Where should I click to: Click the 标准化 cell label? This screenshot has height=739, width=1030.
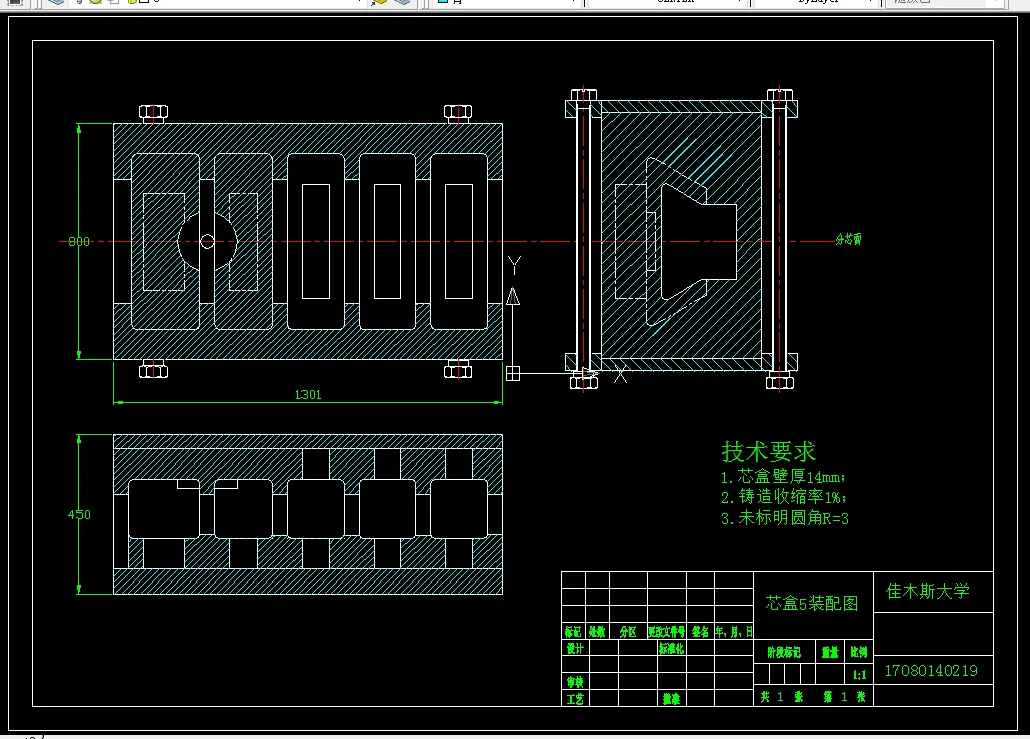click(x=671, y=648)
